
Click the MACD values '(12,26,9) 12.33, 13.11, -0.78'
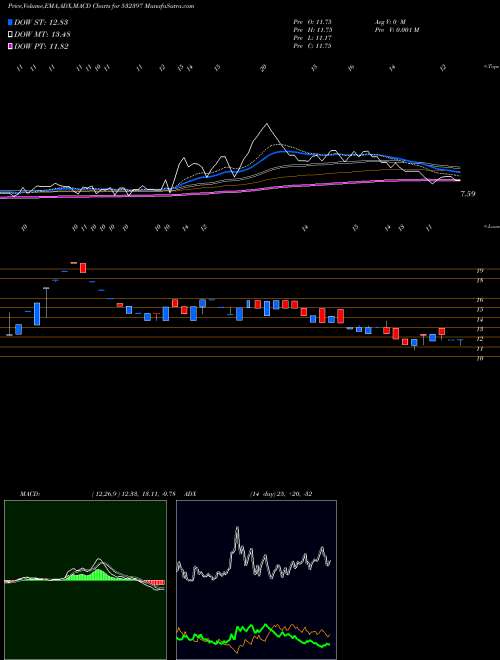[x=133, y=493]
